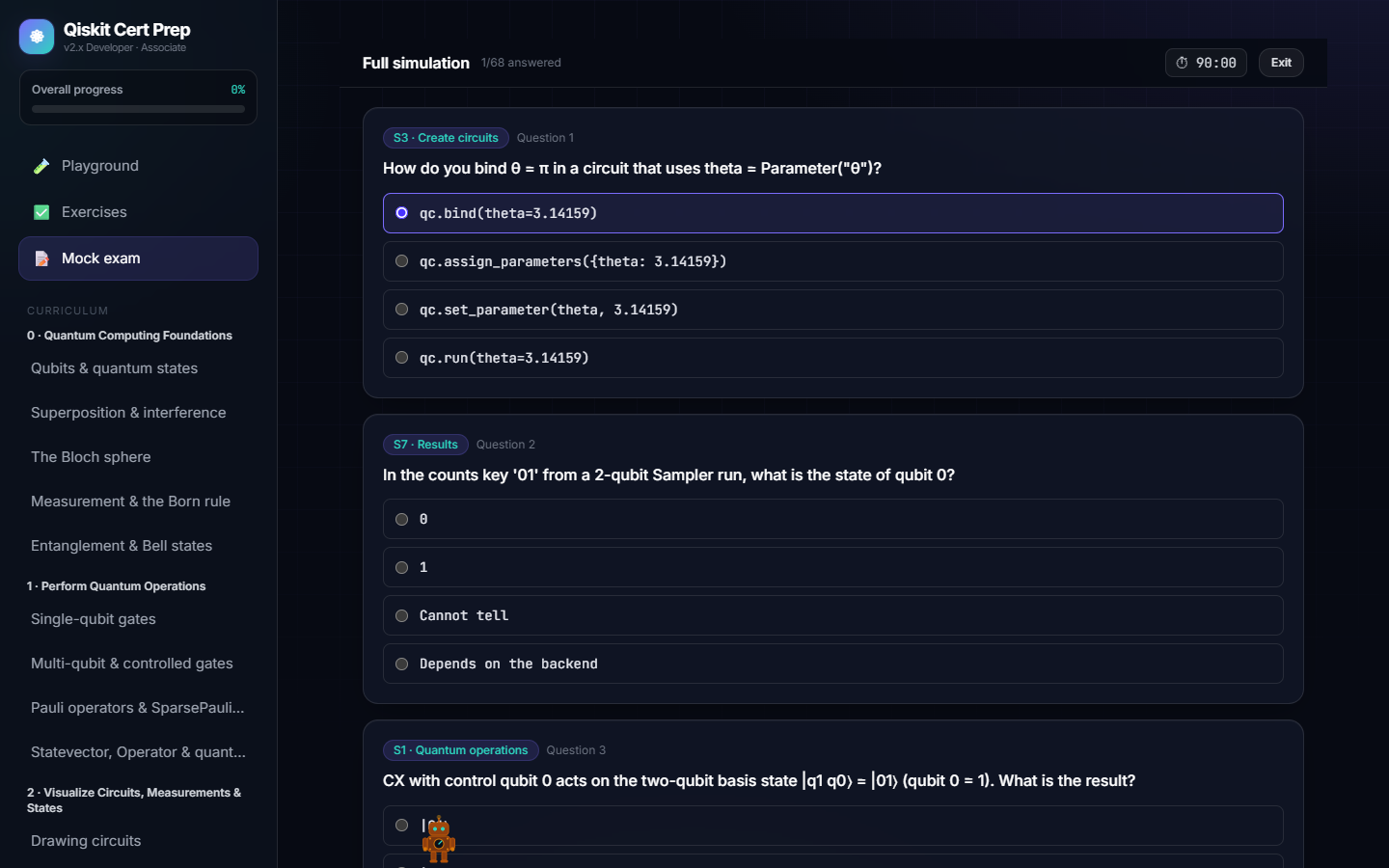Image resolution: width=1389 pixels, height=868 pixels.
Task: Click the Qiskit Cert Prep logo icon
Action: coord(37,37)
